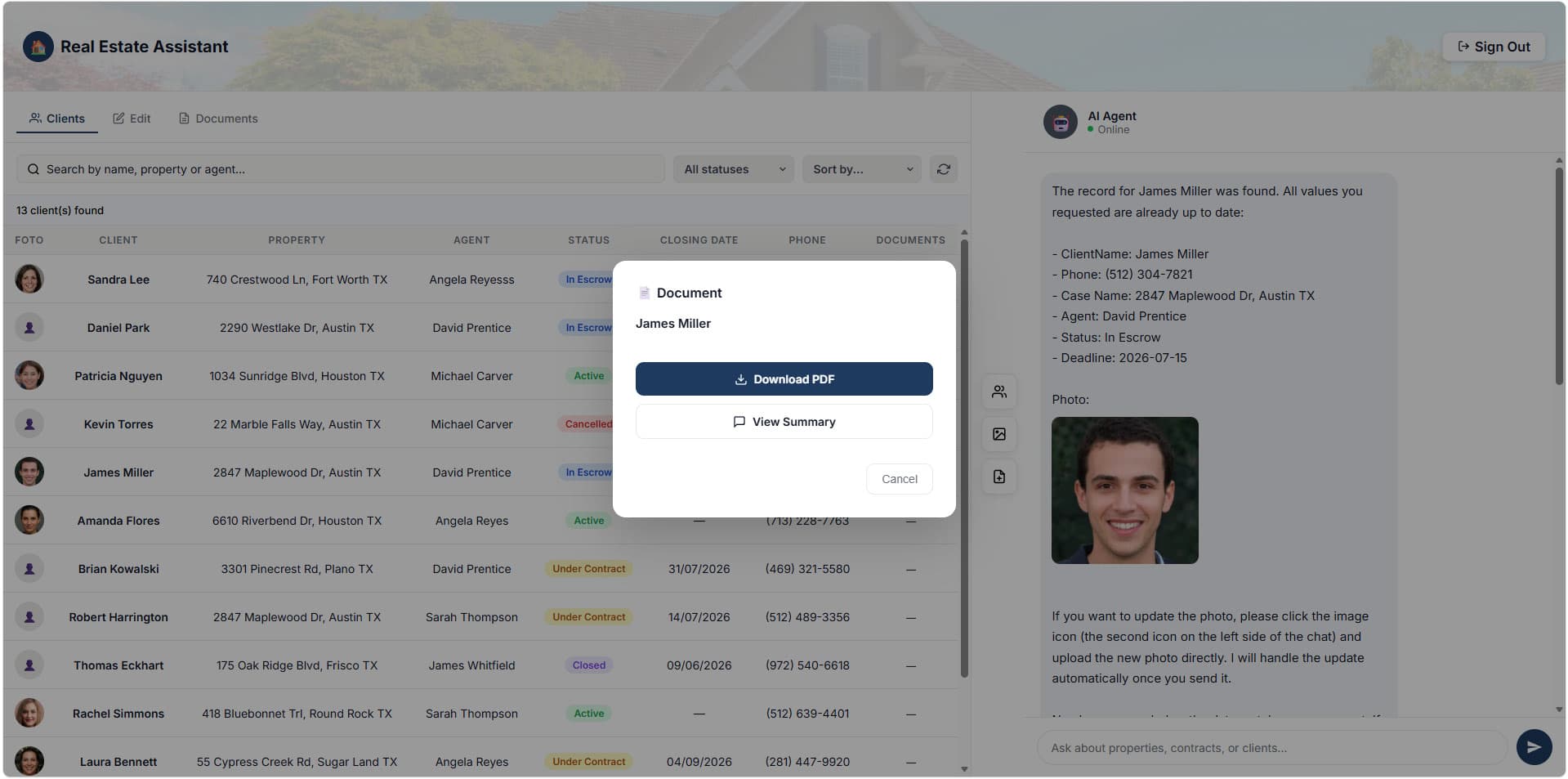Click Brian Kowalski's placeholder avatar icon
1568x779 pixels.
coord(29,568)
